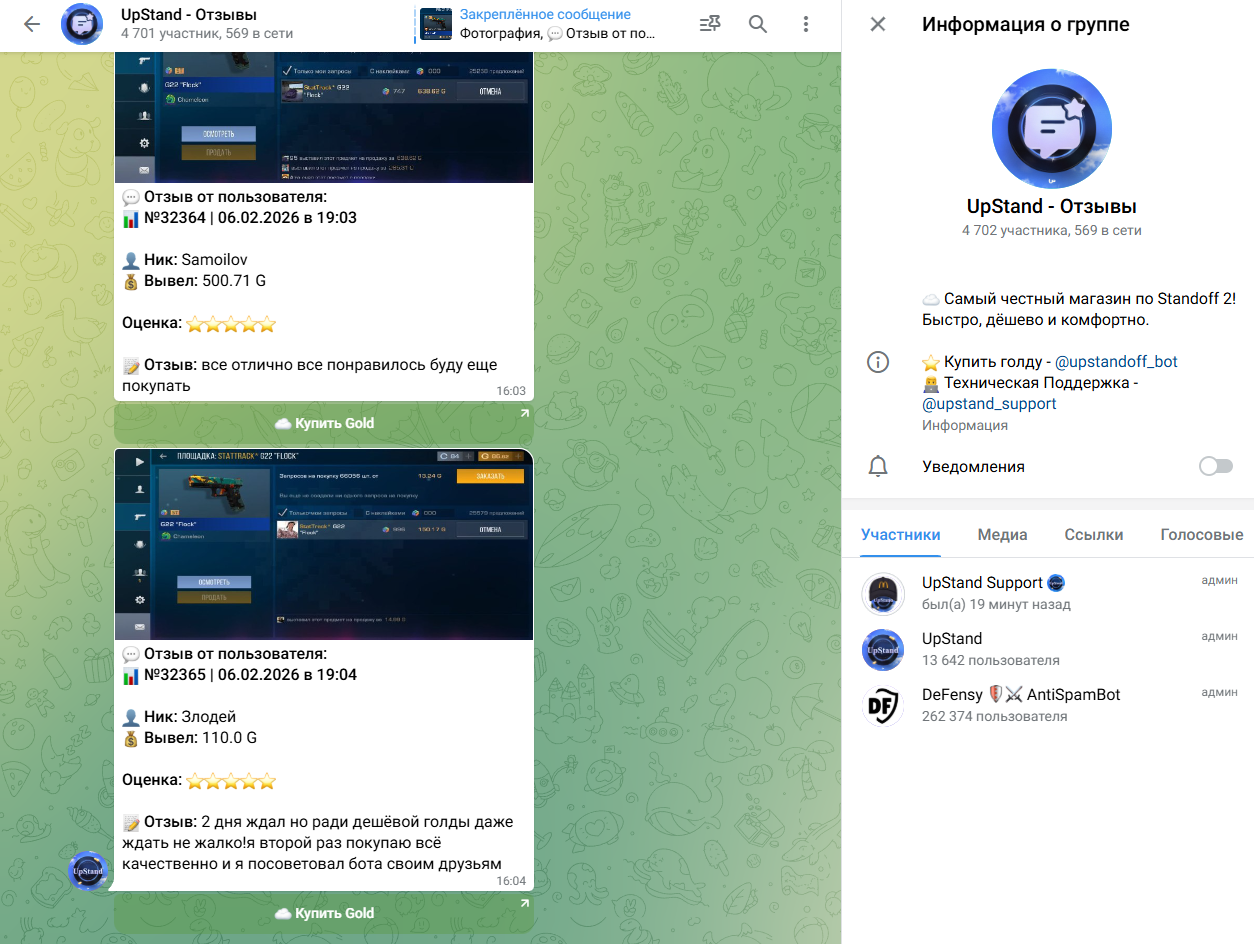Select the Участники tab
Image resolution: width=1254 pixels, height=944 pixels.
901,535
